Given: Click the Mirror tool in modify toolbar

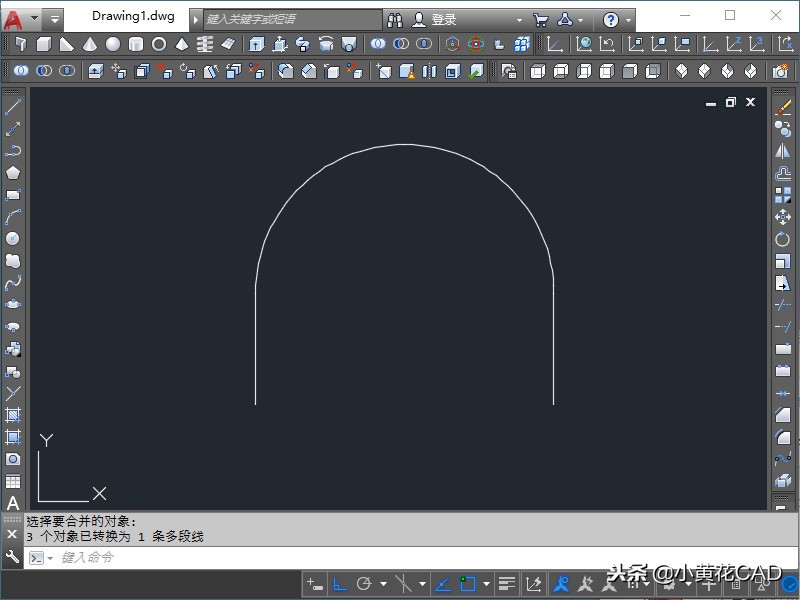Looking at the screenshot, I should pyautogui.click(x=783, y=151).
